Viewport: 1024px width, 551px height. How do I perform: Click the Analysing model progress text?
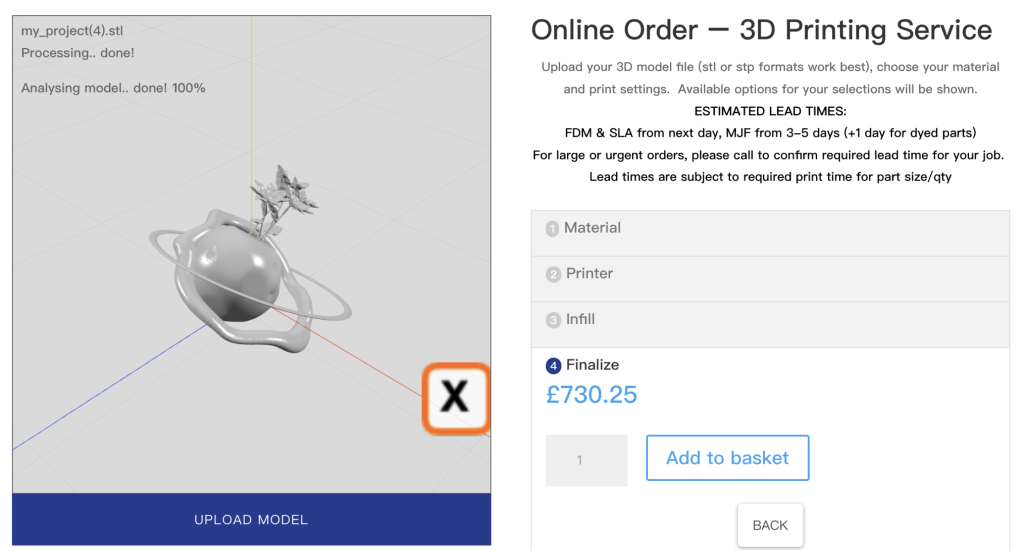coord(113,88)
